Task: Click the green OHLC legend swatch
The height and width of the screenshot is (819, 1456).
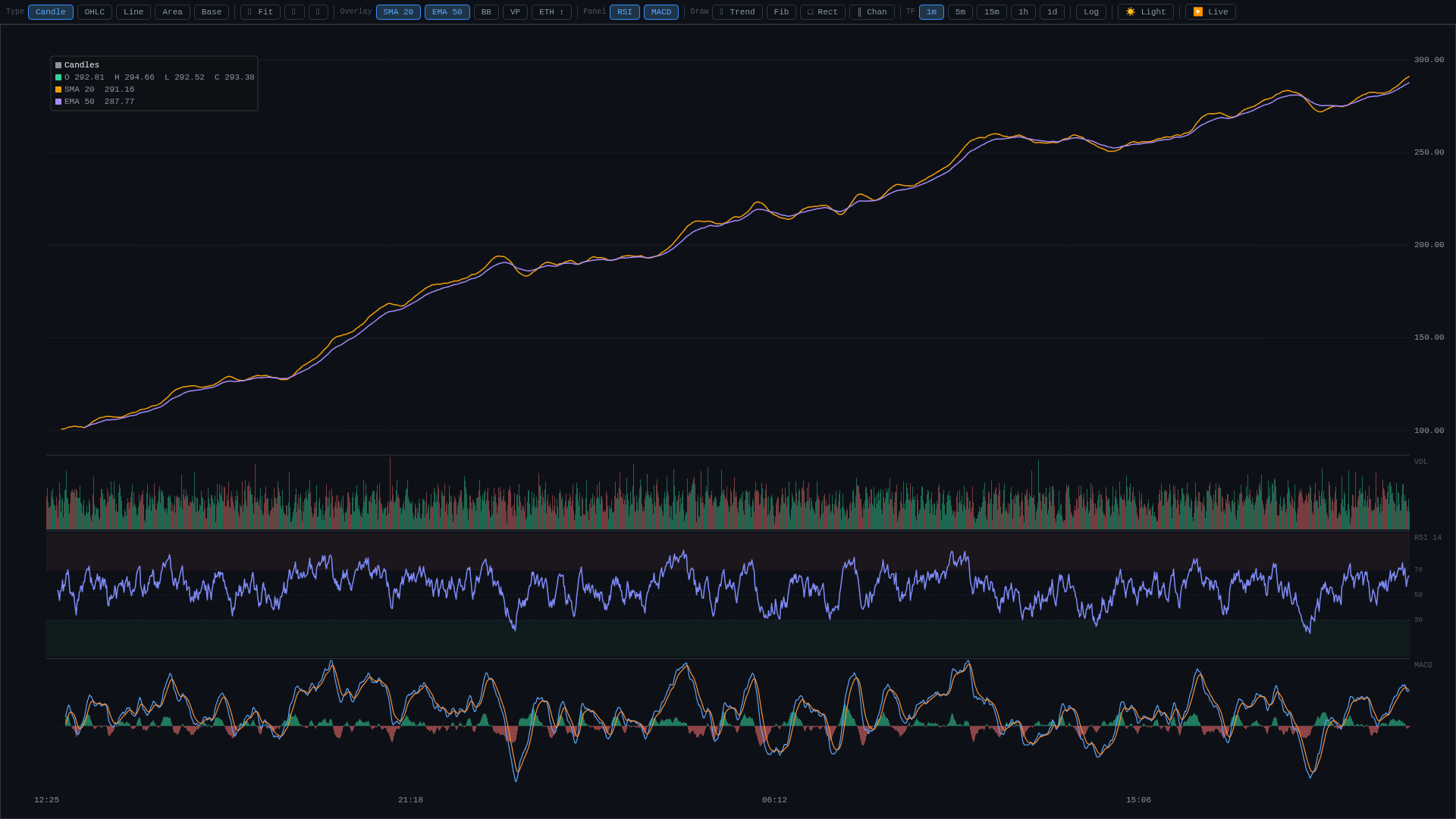Action: point(58,77)
